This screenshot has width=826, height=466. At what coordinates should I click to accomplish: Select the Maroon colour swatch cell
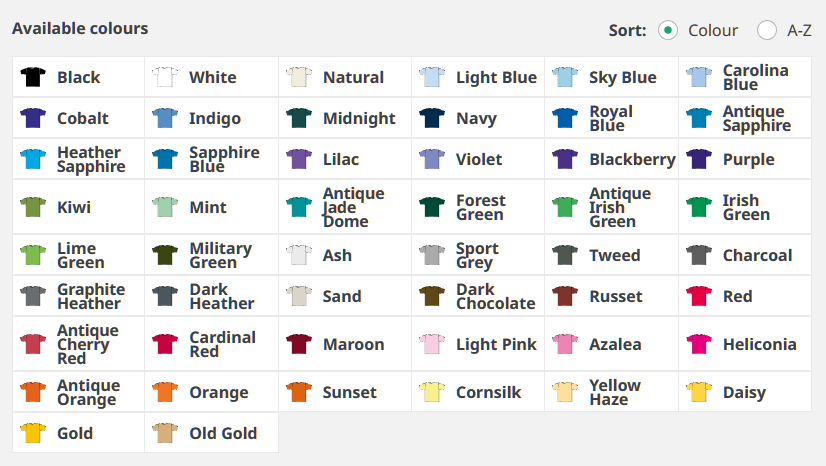click(344, 344)
